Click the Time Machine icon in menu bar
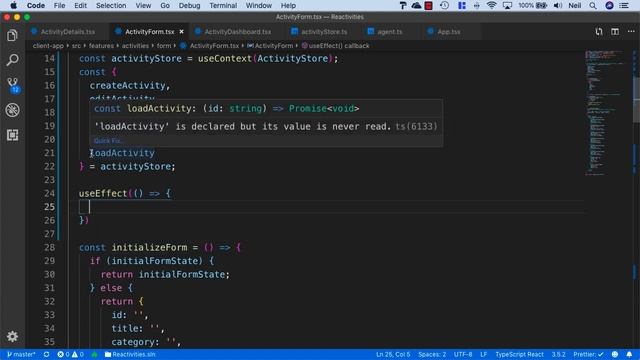 click(444, 5)
